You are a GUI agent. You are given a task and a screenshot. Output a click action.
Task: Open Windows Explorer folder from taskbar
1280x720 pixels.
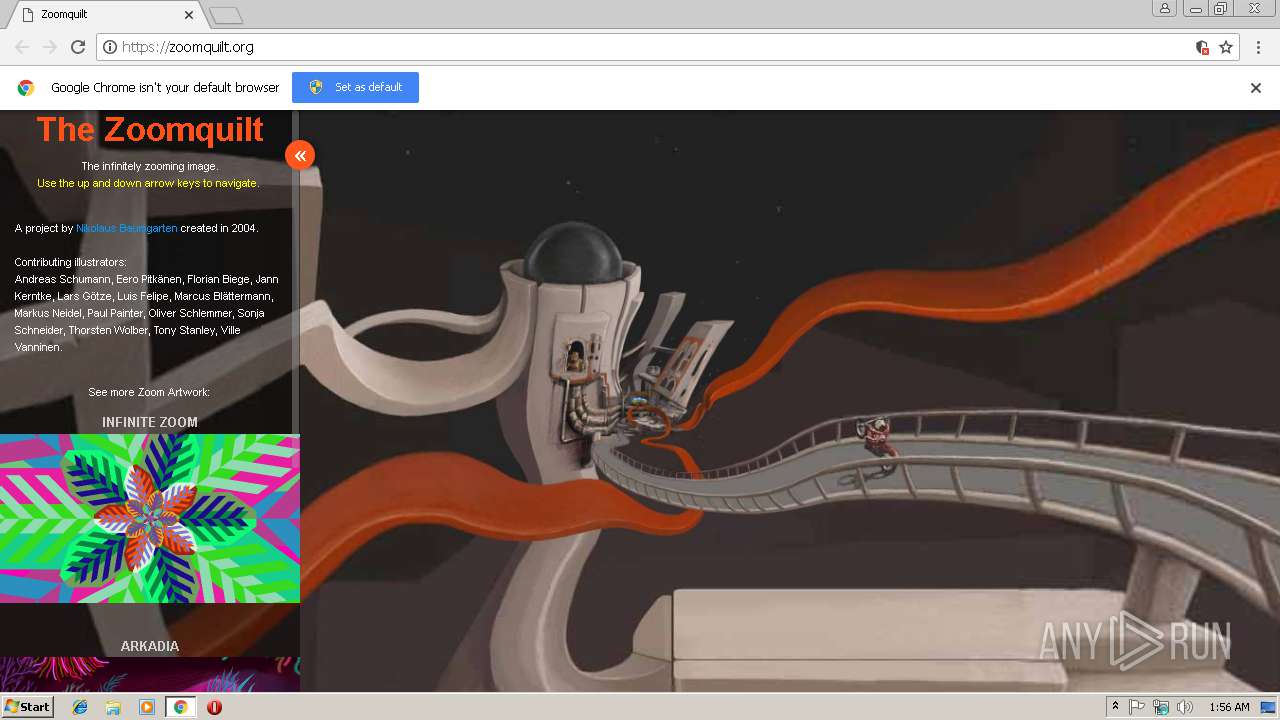coord(113,707)
